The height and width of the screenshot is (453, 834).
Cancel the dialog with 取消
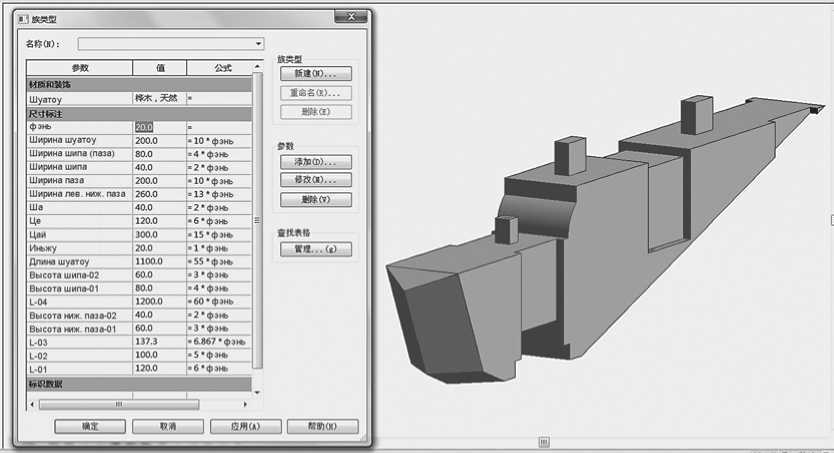pos(168,426)
